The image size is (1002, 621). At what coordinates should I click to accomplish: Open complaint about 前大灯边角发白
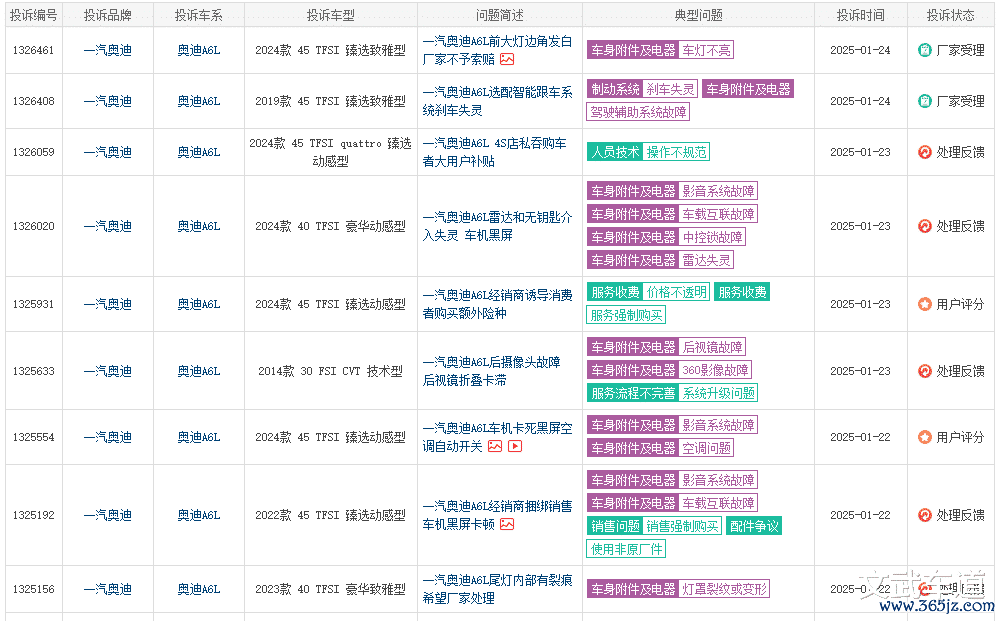pos(497,50)
